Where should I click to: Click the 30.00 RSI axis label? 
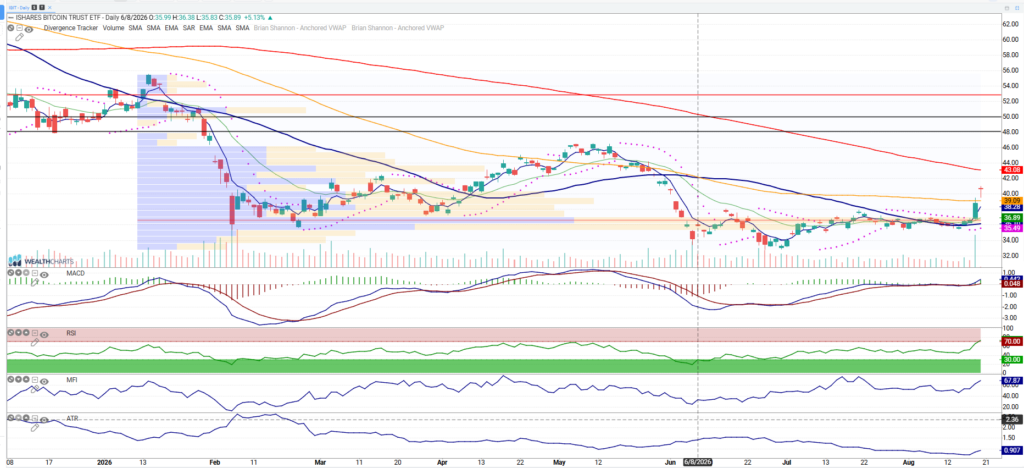coord(1012,360)
